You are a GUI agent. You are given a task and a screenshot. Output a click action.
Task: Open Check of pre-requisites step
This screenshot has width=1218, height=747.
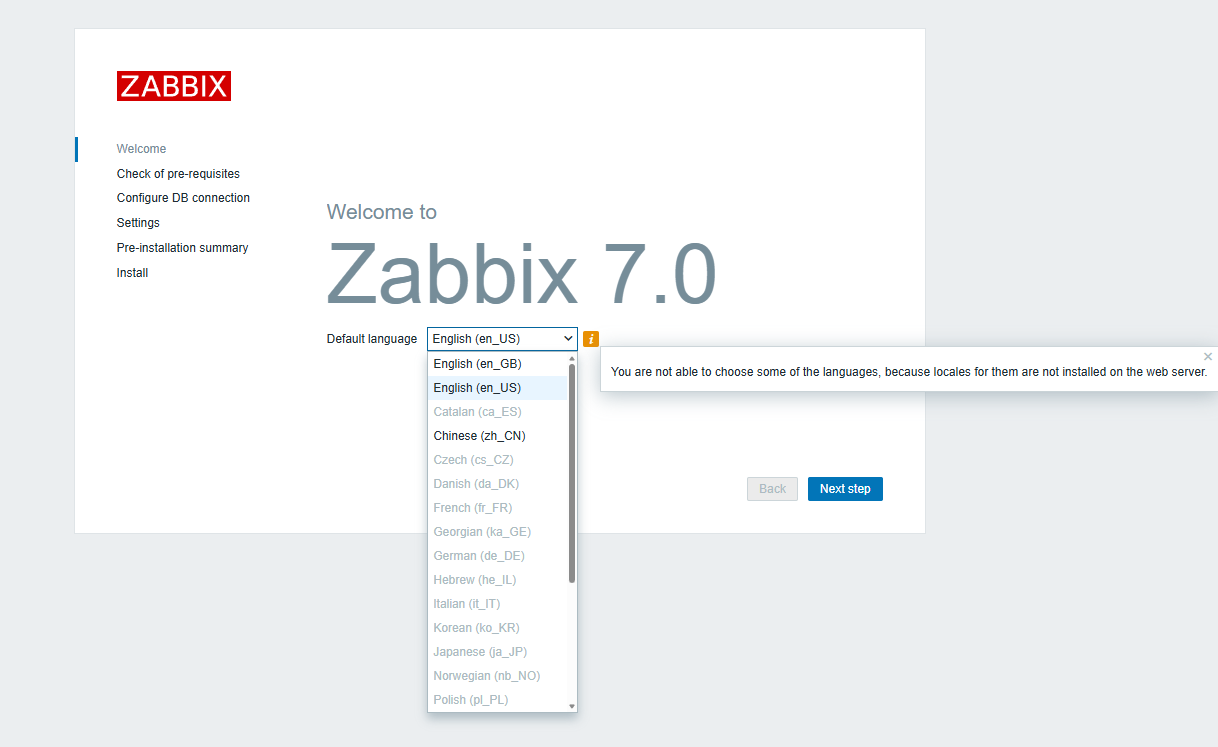coord(178,174)
